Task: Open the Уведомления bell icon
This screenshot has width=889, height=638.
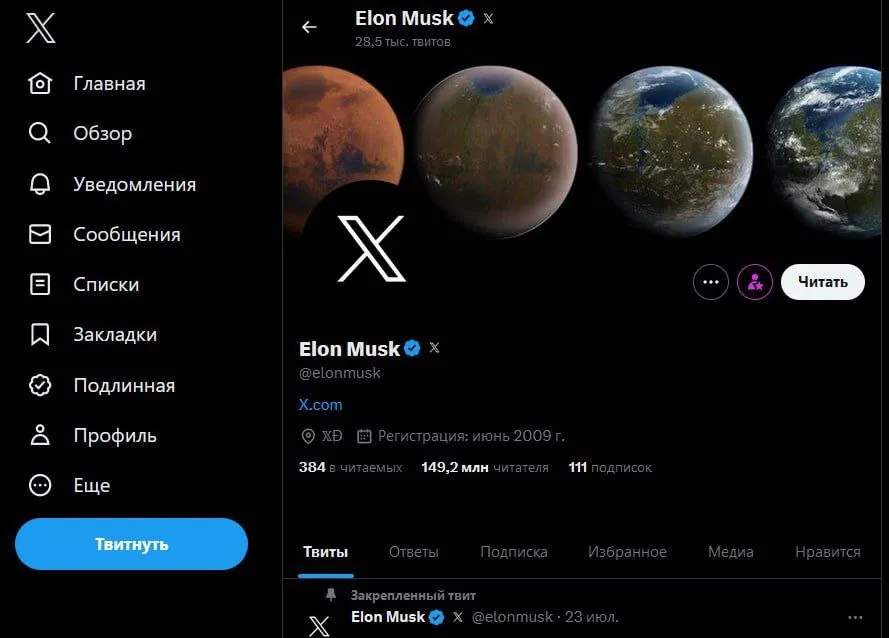Action: [x=40, y=184]
